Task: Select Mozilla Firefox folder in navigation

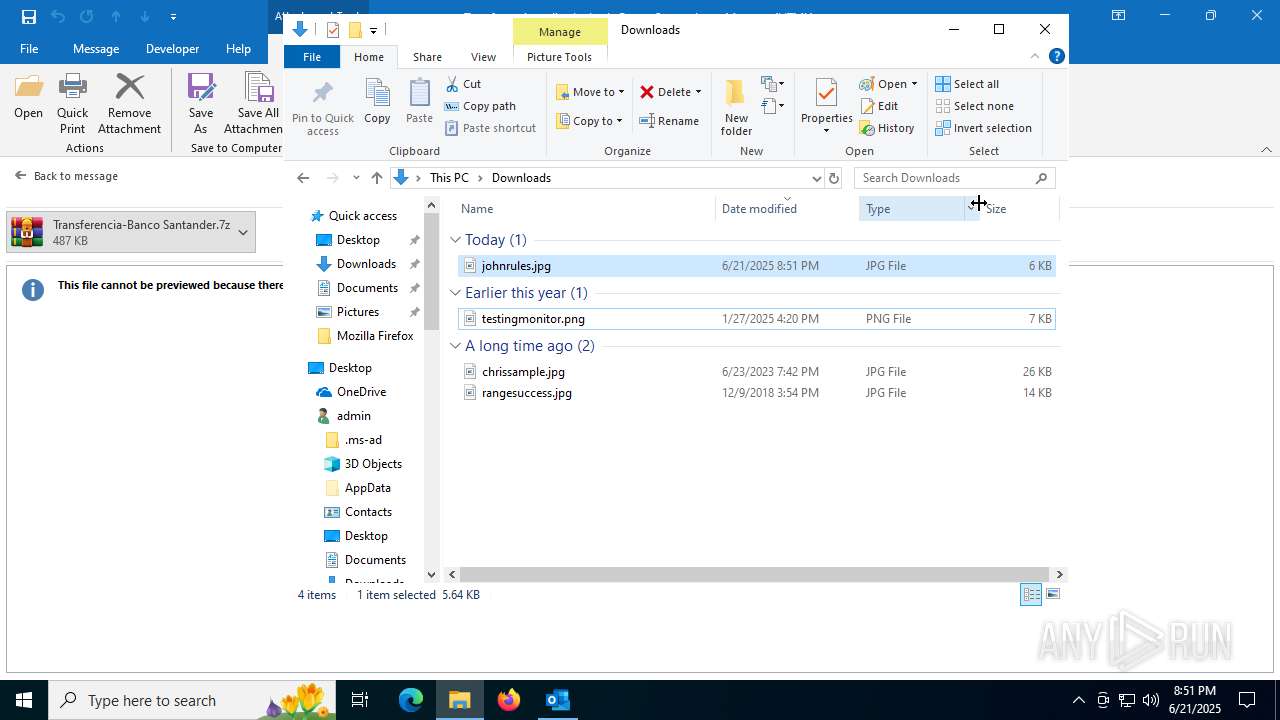Action: (375, 336)
